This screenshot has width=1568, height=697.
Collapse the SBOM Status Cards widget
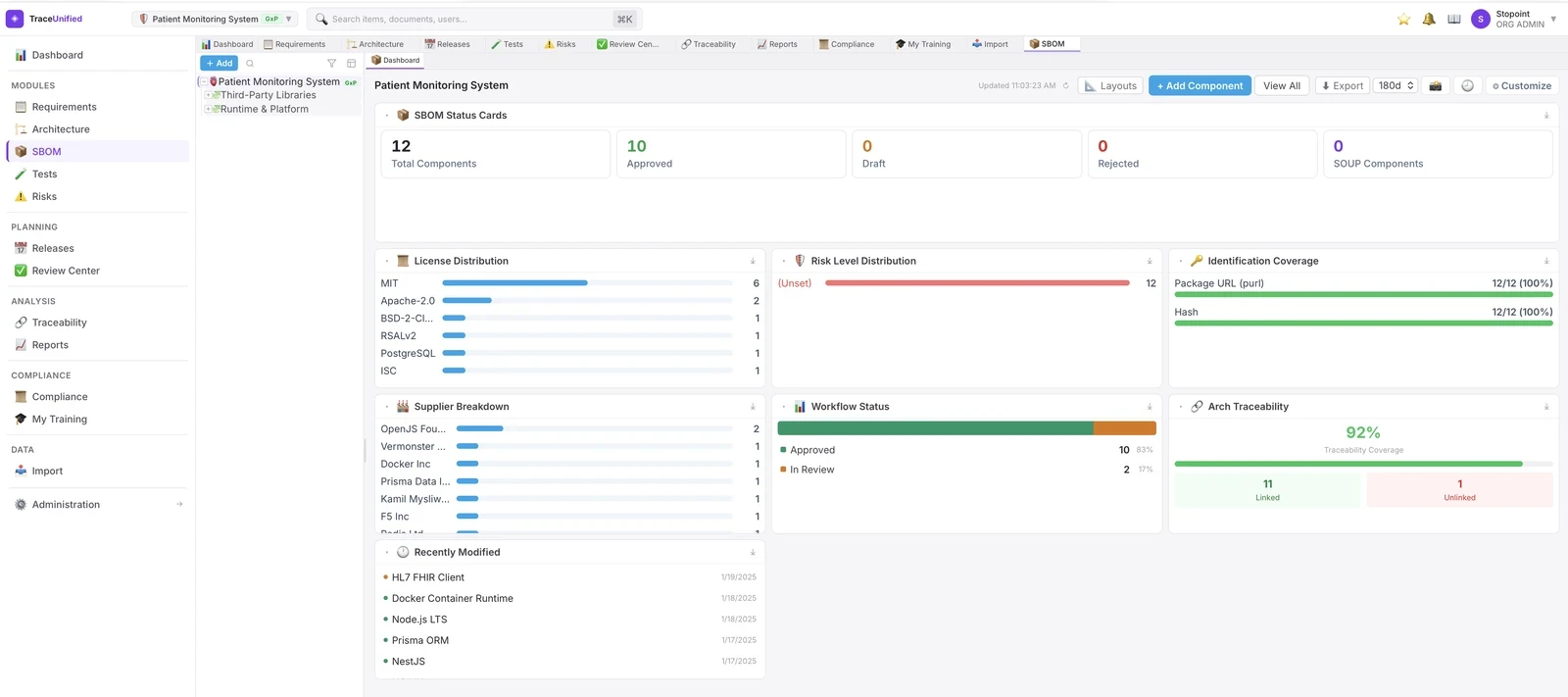[388, 116]
